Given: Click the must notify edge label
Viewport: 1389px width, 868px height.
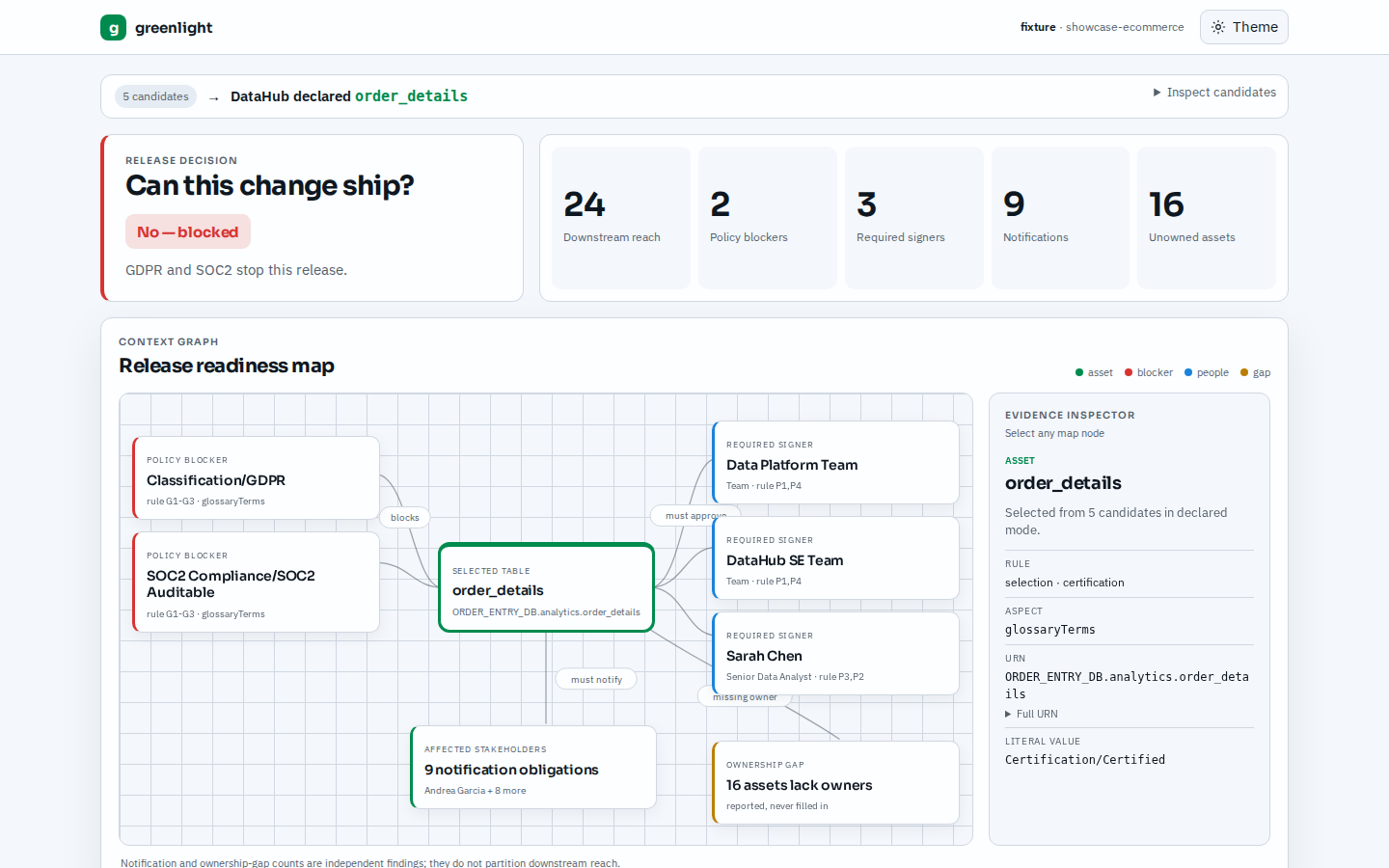Looking at the screenshot, I should pyautogui.click(x=596, y=679).
